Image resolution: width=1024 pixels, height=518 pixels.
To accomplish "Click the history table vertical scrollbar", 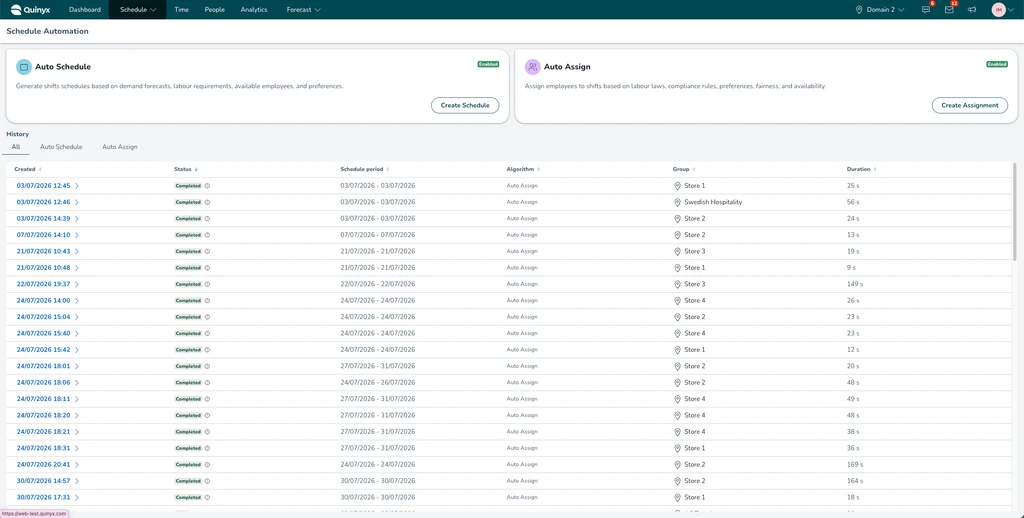I will tap(1014, 212).
